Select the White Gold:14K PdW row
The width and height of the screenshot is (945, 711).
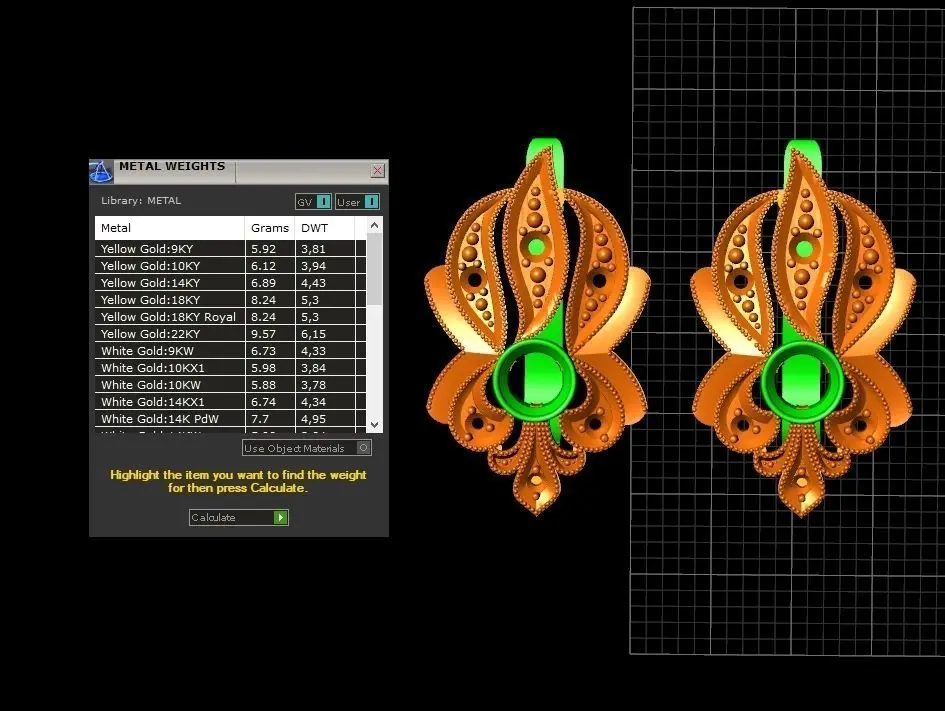230,419
